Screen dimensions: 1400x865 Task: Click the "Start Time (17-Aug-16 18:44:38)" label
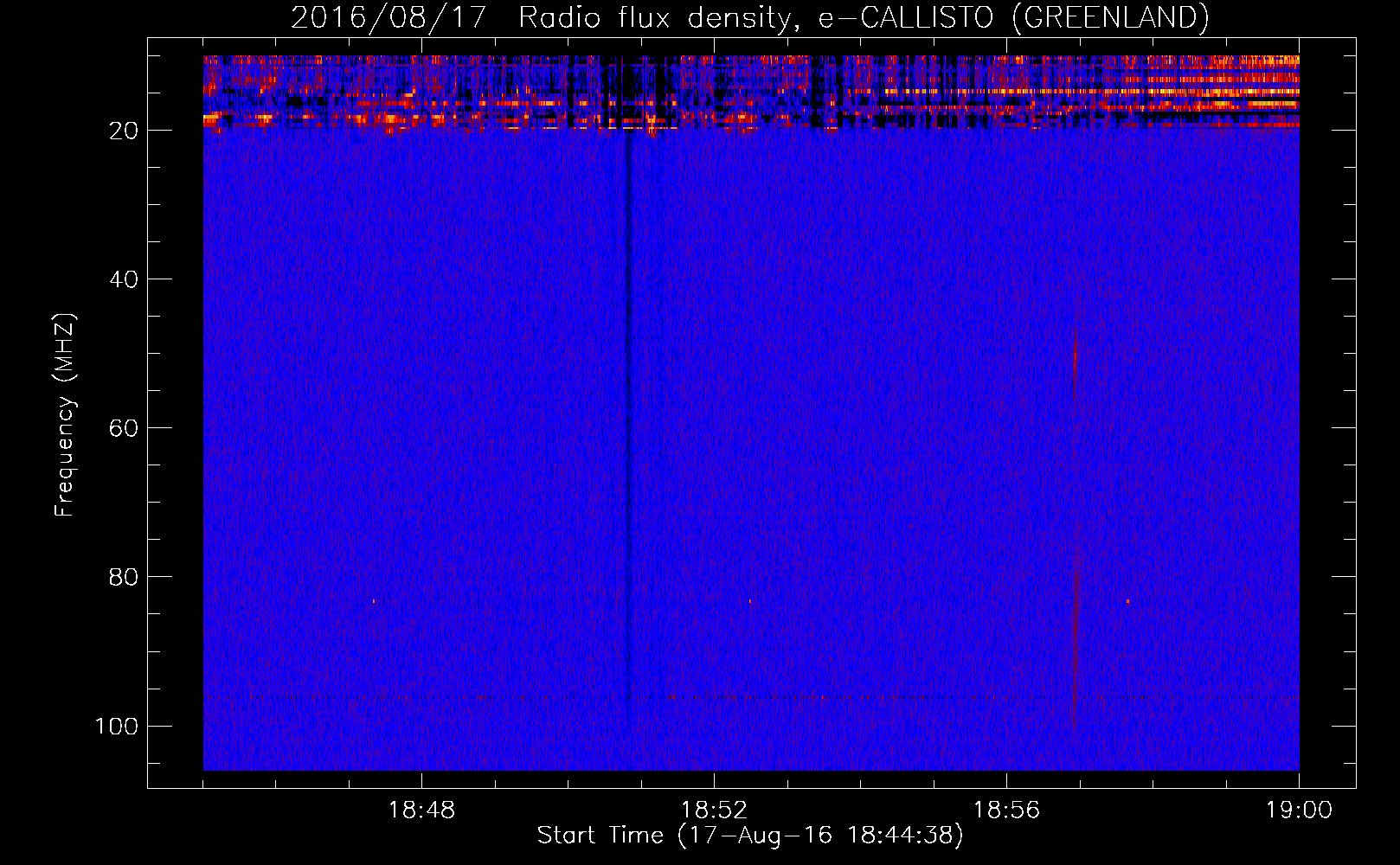(750, 836)
